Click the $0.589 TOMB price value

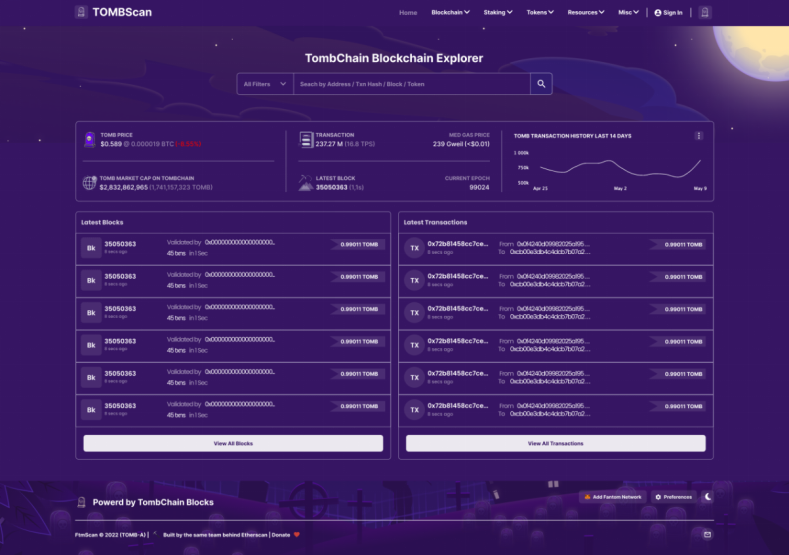[111, 144]
